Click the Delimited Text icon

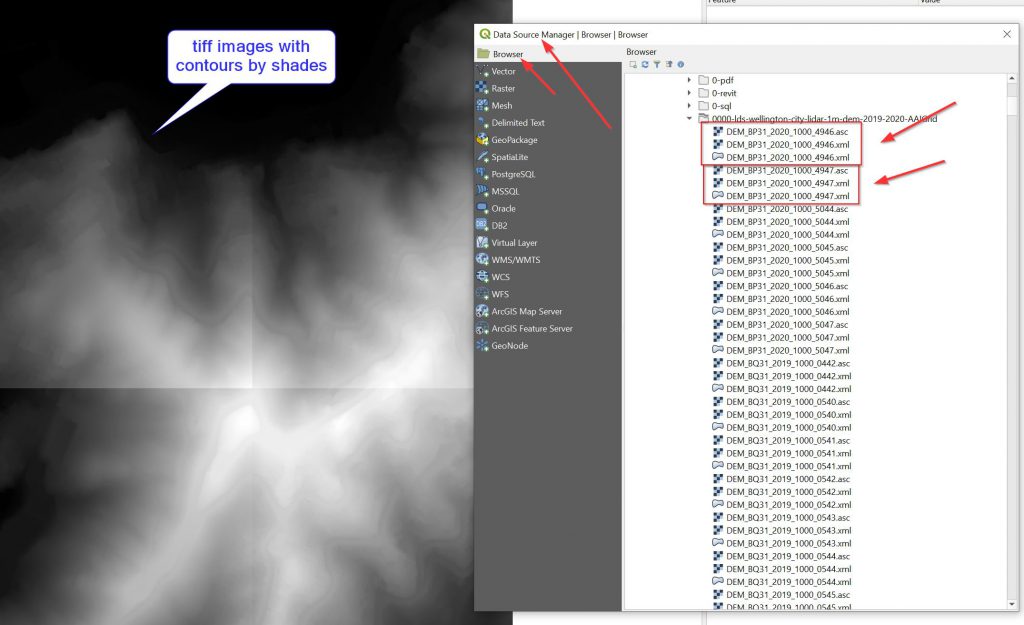483,123
